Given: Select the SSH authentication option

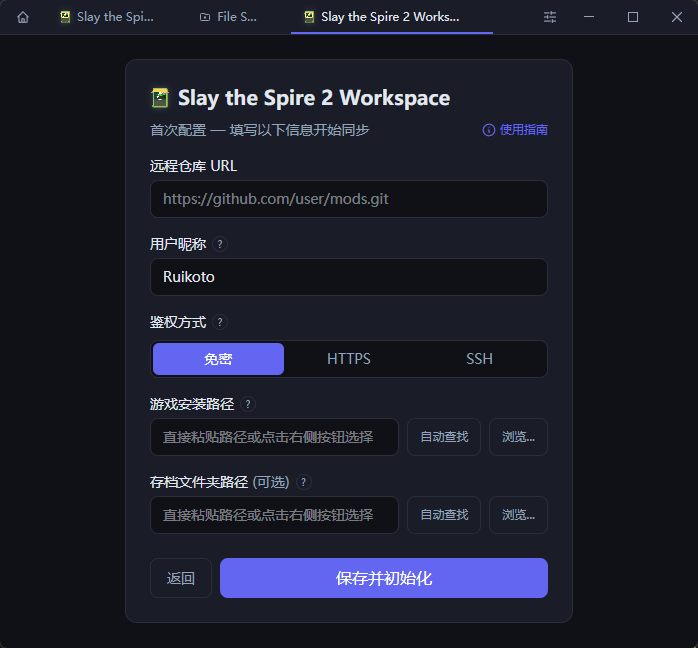Looking at the screenshot, I should [479, 359].
